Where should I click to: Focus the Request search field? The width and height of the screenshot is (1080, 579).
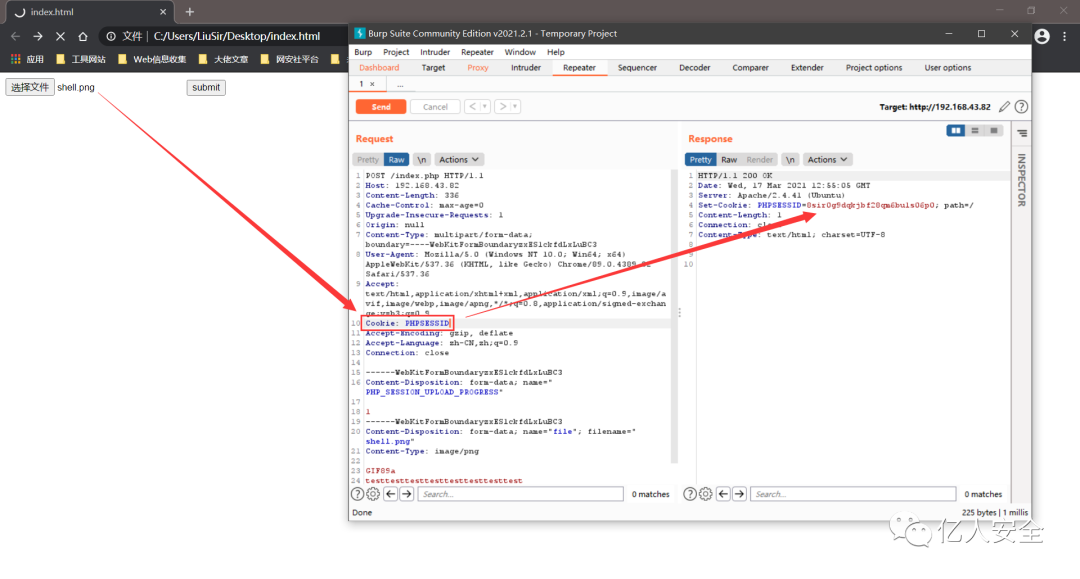[x=521, y=494]
